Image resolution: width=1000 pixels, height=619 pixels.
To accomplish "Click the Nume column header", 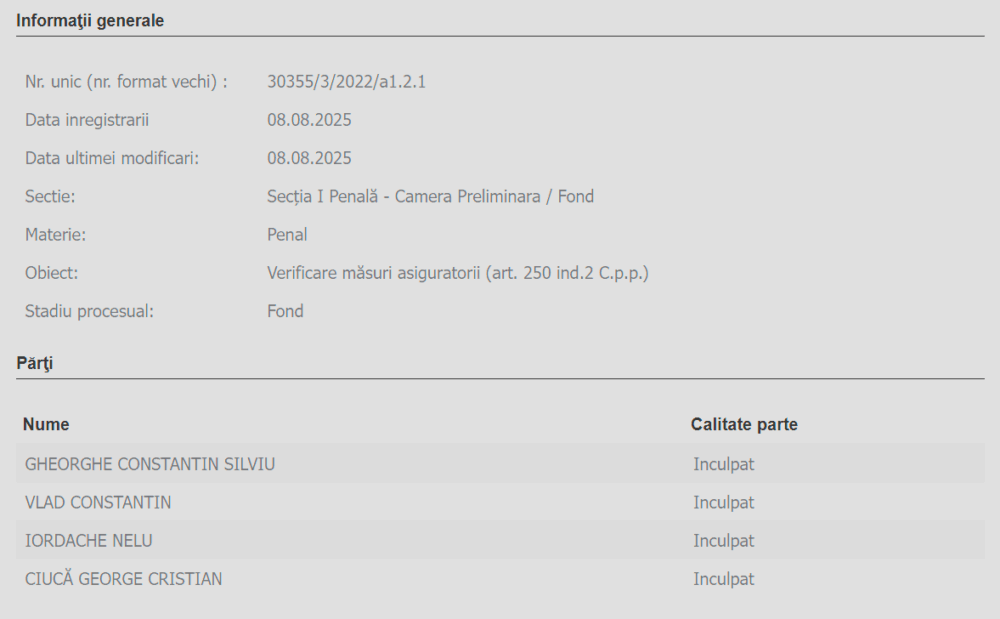I will tap(46, 425).
